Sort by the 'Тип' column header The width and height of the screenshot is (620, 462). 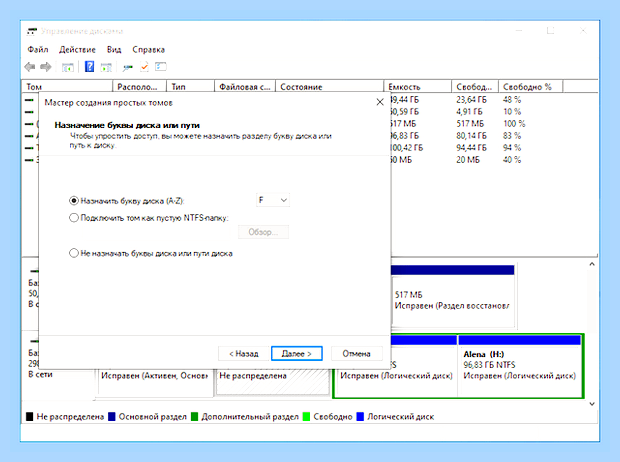pyautogui.click(x=191, y=87)
